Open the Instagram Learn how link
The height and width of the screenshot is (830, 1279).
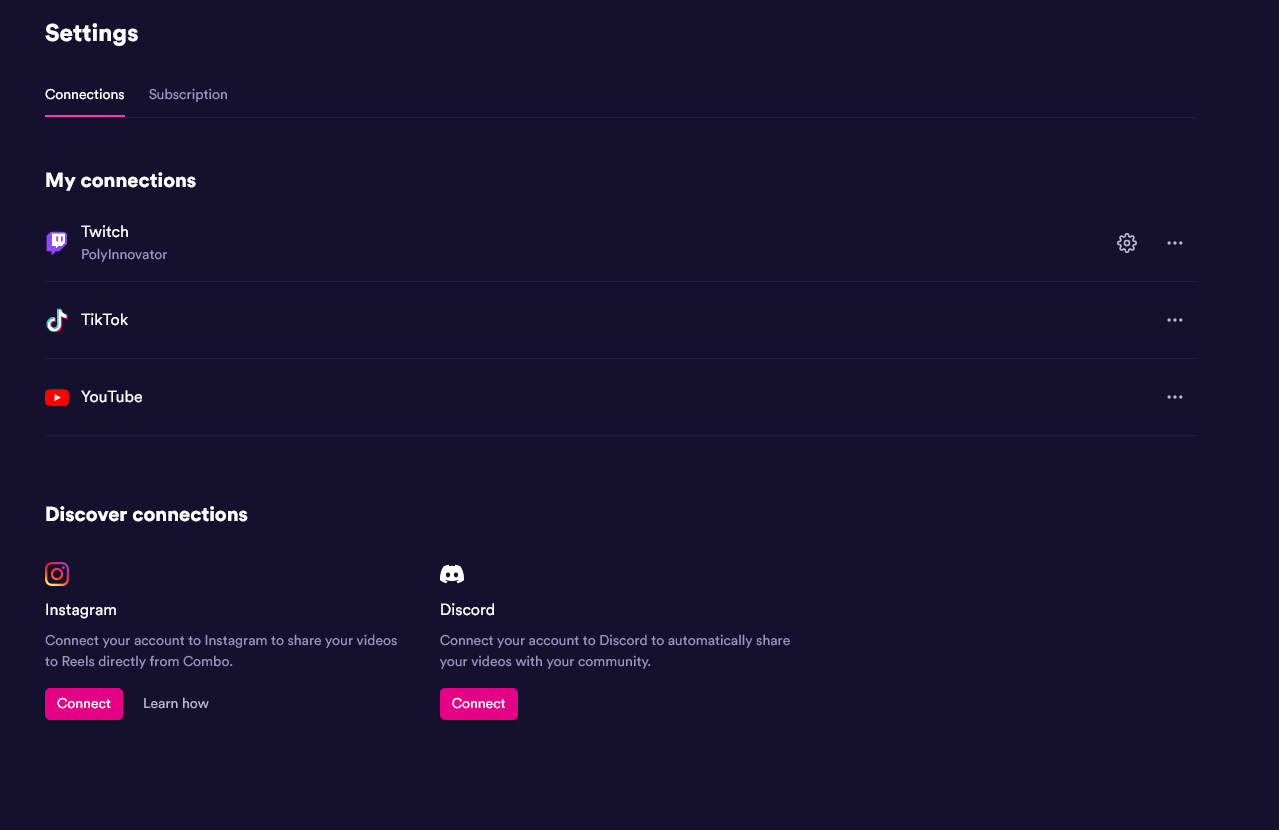click(176, 704)
